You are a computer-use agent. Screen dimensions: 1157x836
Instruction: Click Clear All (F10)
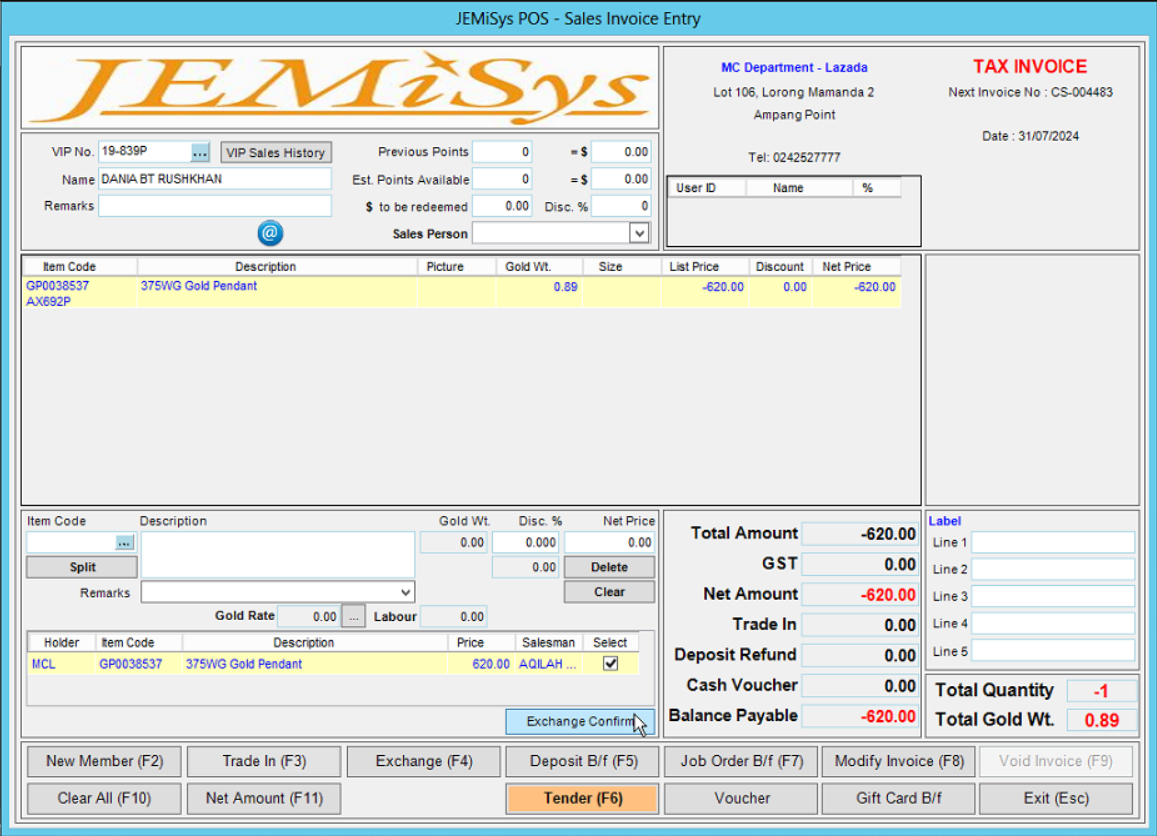(103, 798)
